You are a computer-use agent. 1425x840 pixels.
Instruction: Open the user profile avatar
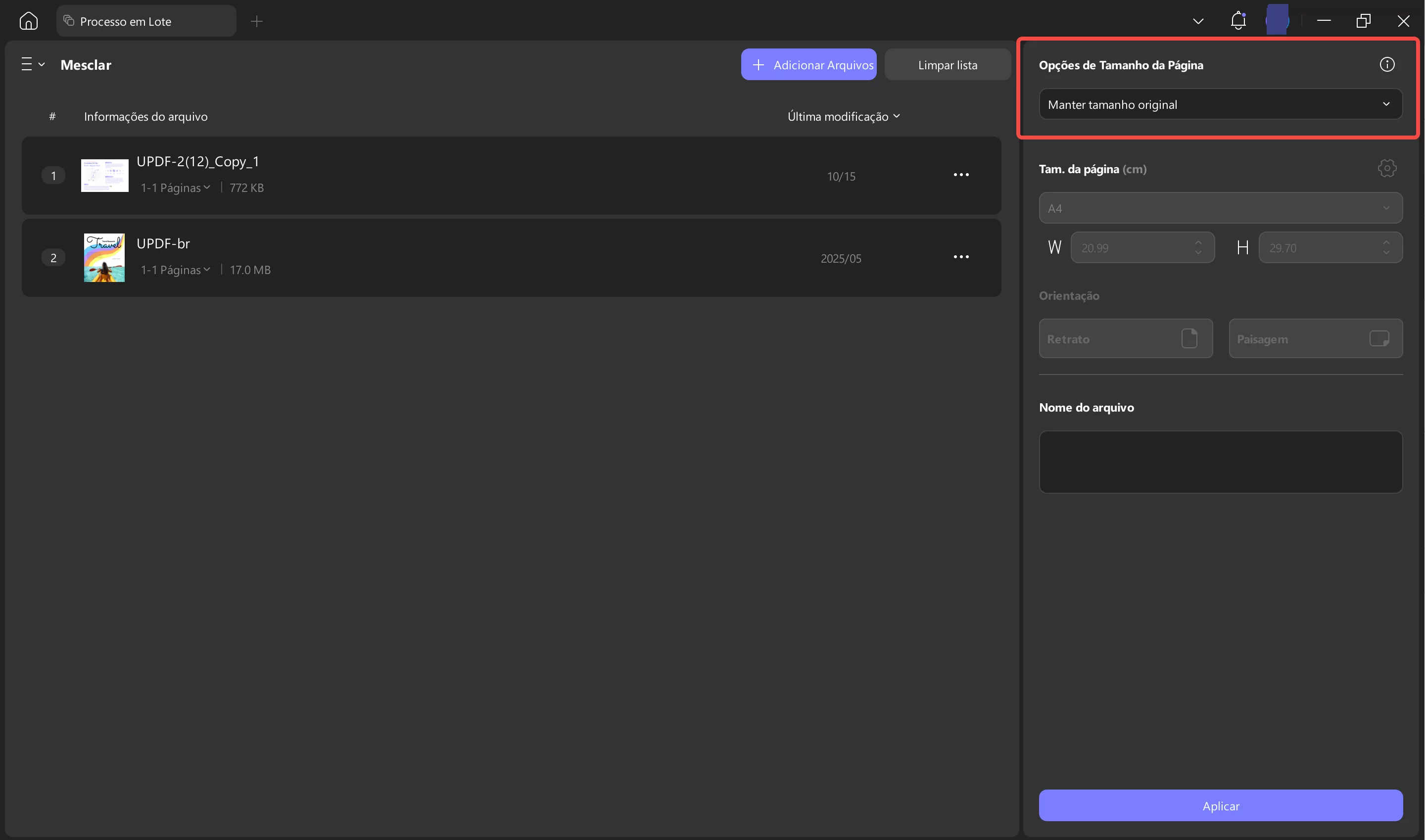[x=1277, y=21]
